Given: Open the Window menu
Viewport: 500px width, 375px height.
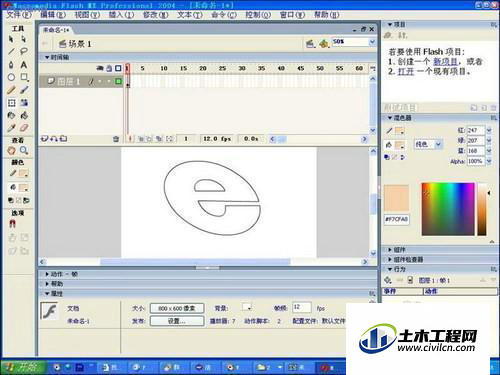Looking at the screenshot, I should click(x=292, y=15).
